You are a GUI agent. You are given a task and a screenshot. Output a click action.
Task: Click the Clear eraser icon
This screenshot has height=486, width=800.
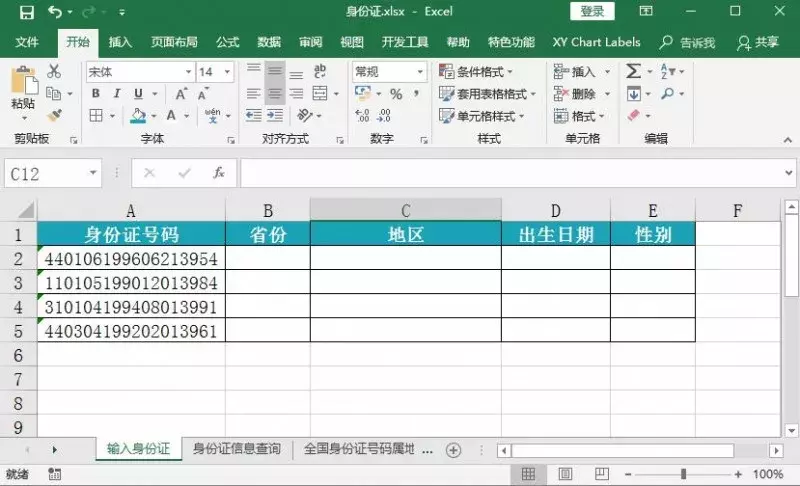[x=634, y=116]
